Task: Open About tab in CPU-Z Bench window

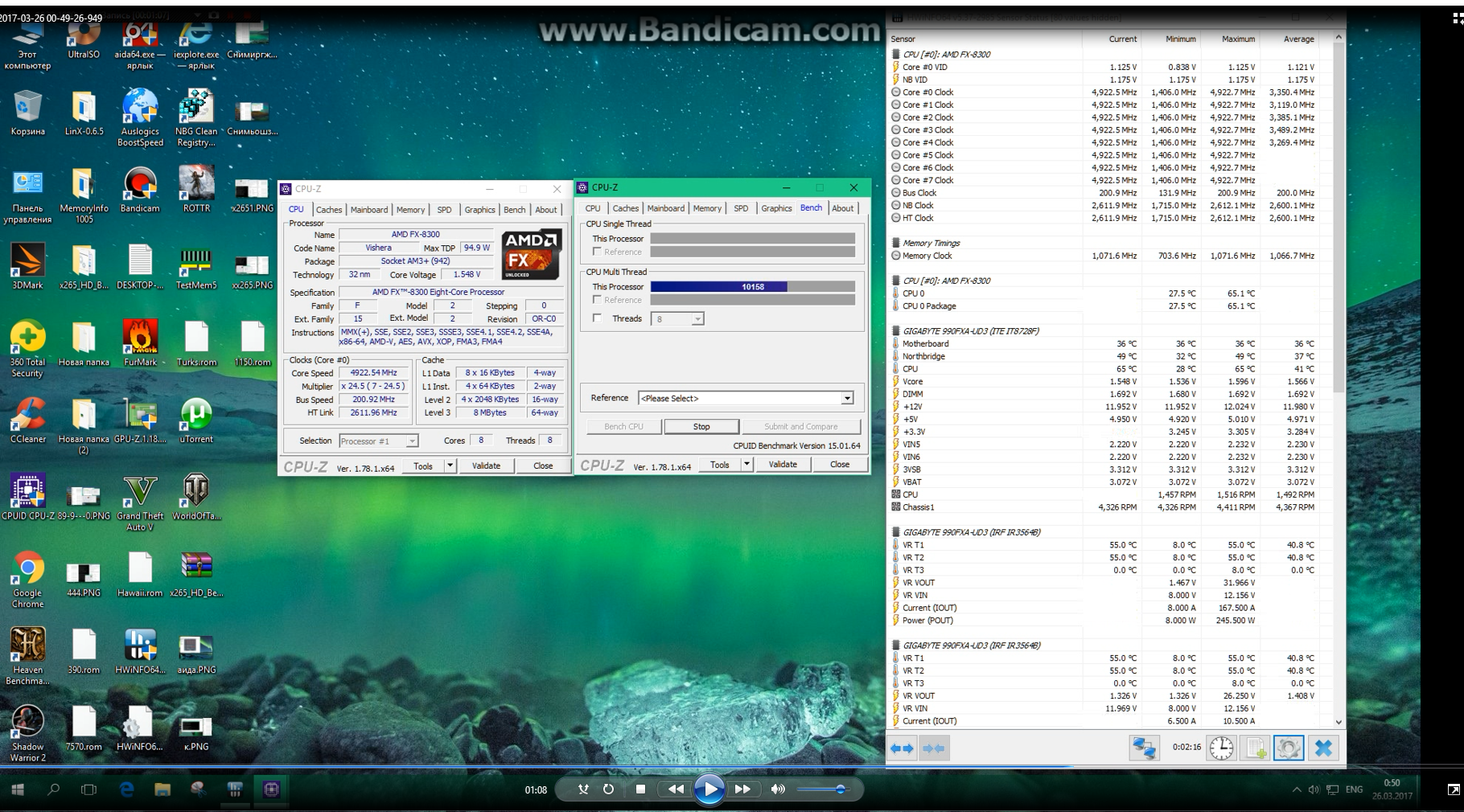Action: [x=843, y=208]
